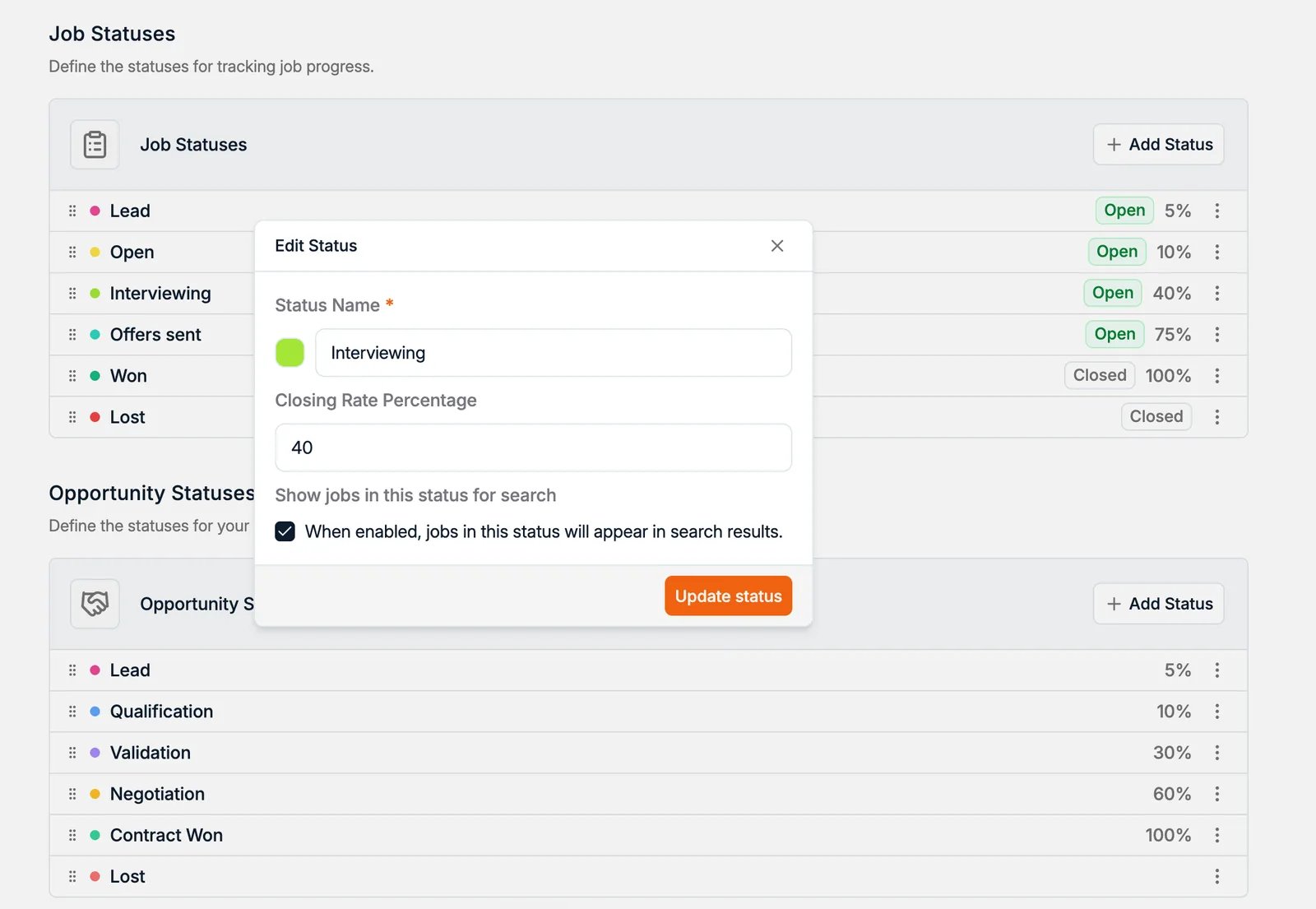This screenshot has width=1316, height=909.
Task: Add a new opportunity status
Action: [1158, 604]
